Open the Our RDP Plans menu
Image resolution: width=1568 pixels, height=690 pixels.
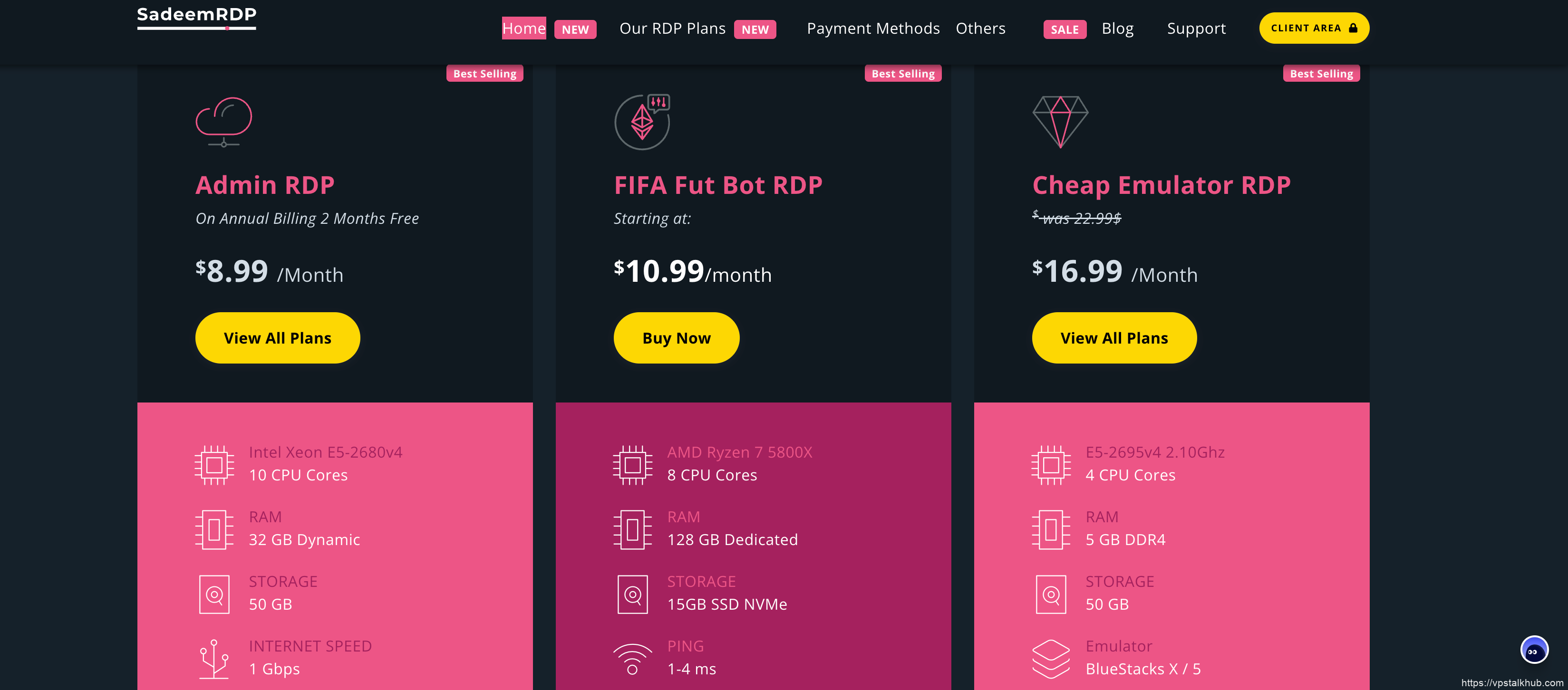tap(672, 29)
